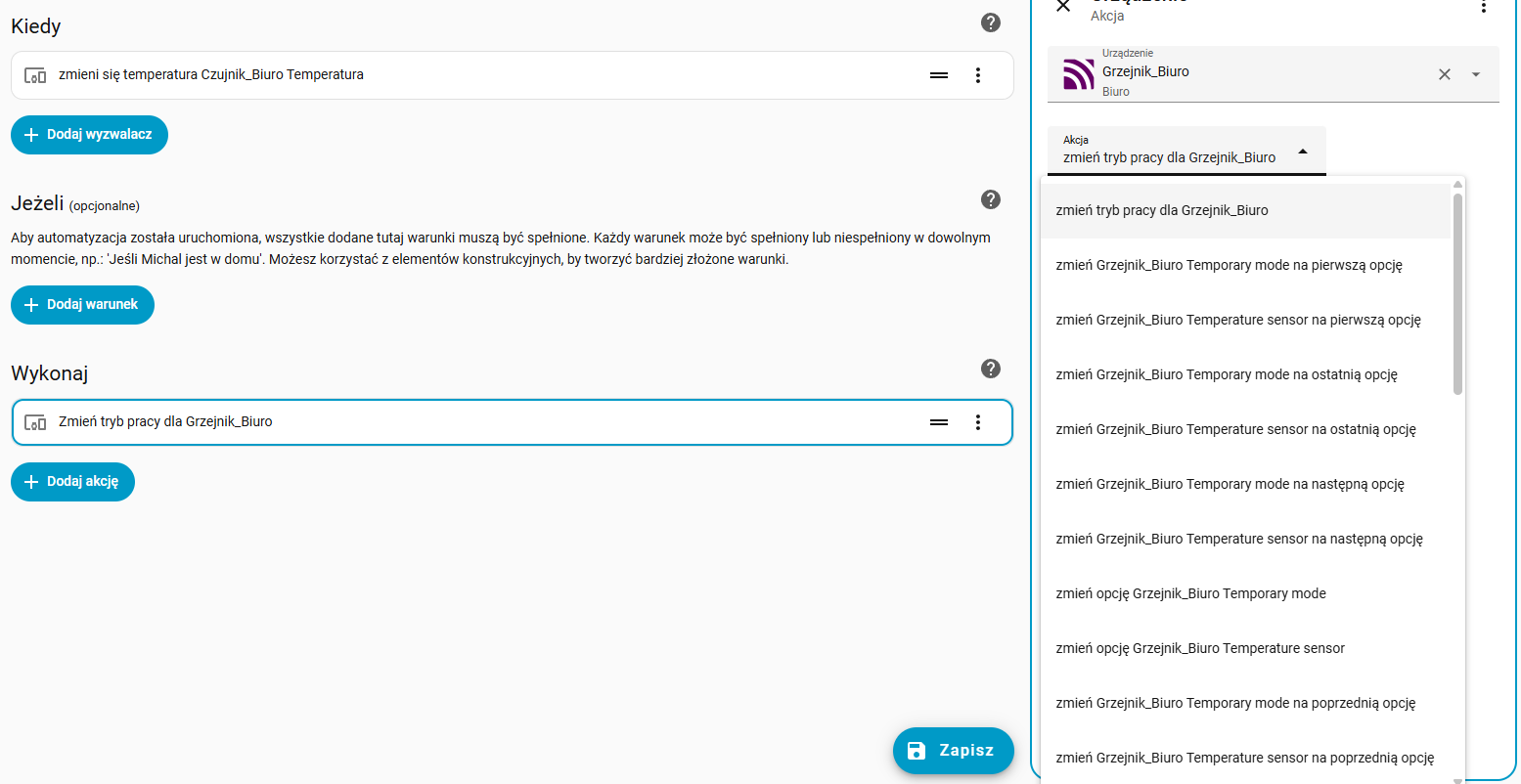Viewport: 1521px width, 784px height.
Task: Expand the Urządzenie device dropdown arrow
Action: click(1476, 74)
